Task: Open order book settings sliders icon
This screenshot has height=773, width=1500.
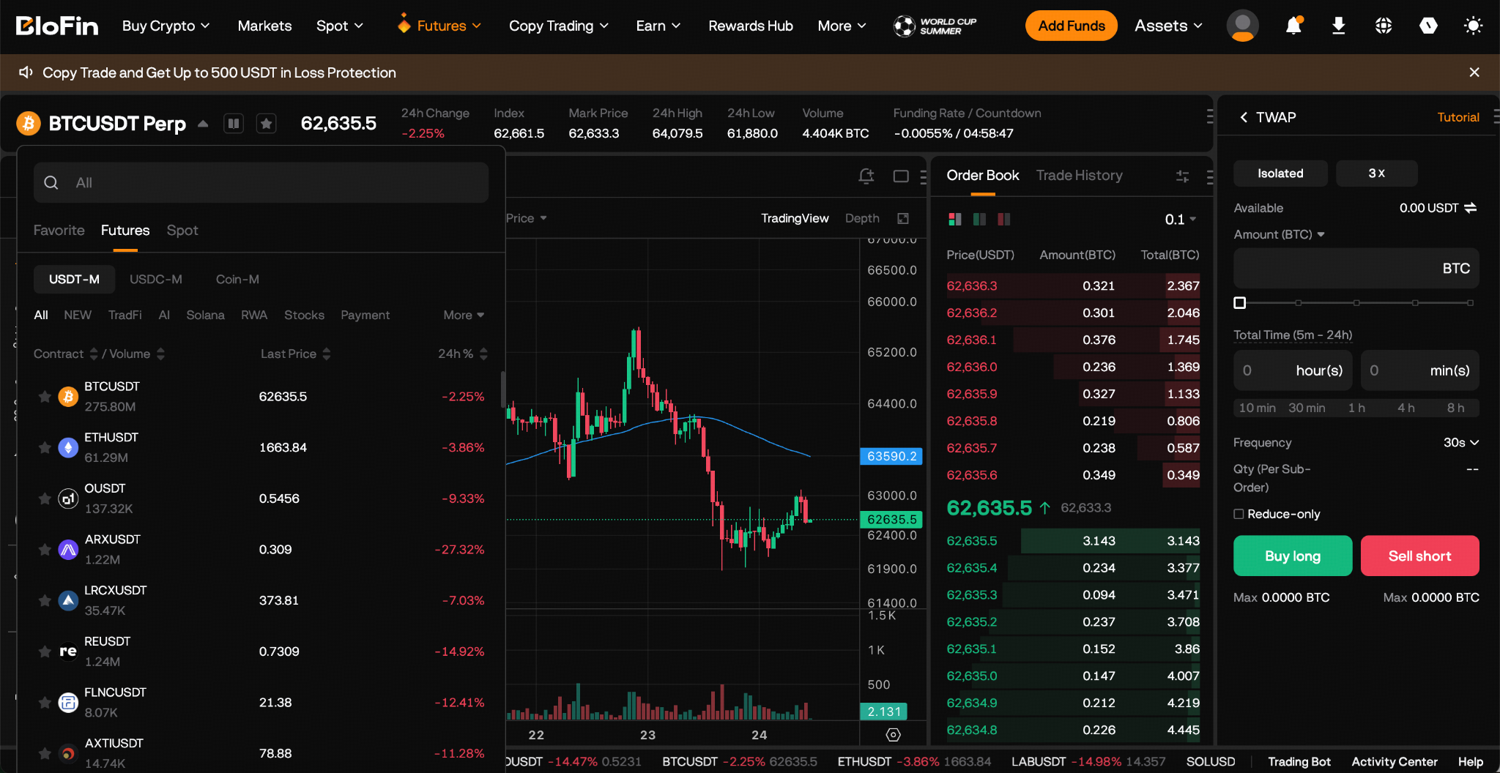Action: 1182,176
